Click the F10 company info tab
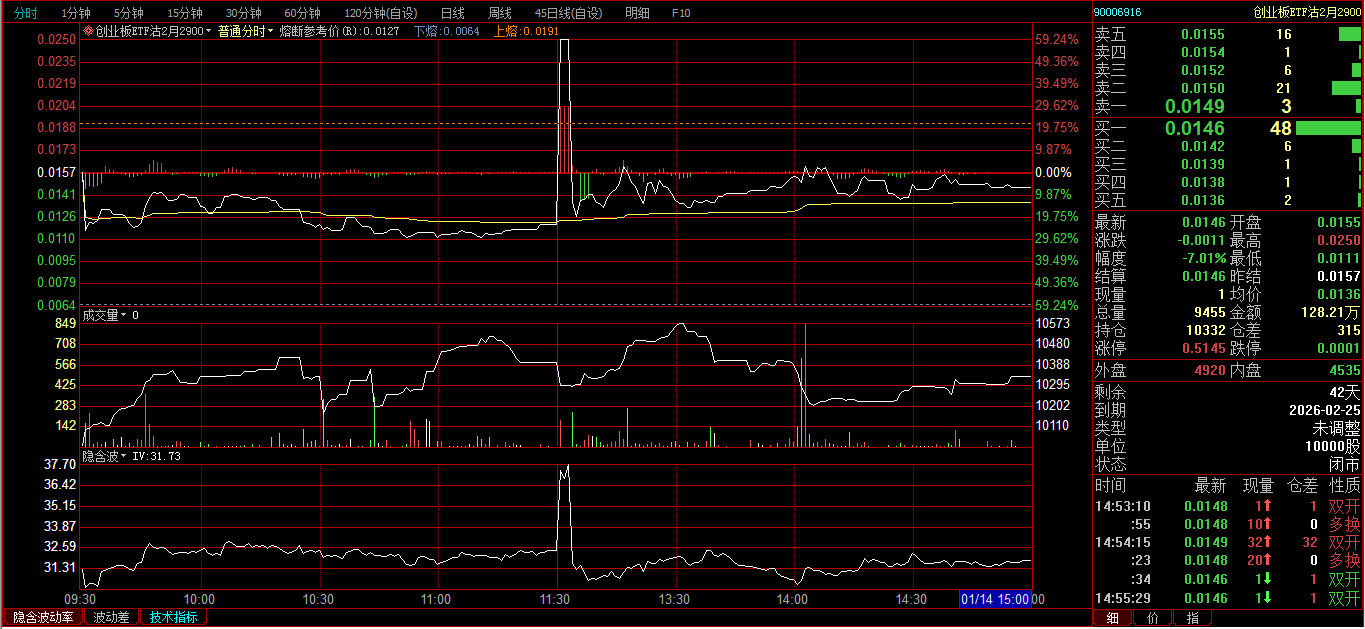This screenshot has width=1365, height=629. click(681, 13)
